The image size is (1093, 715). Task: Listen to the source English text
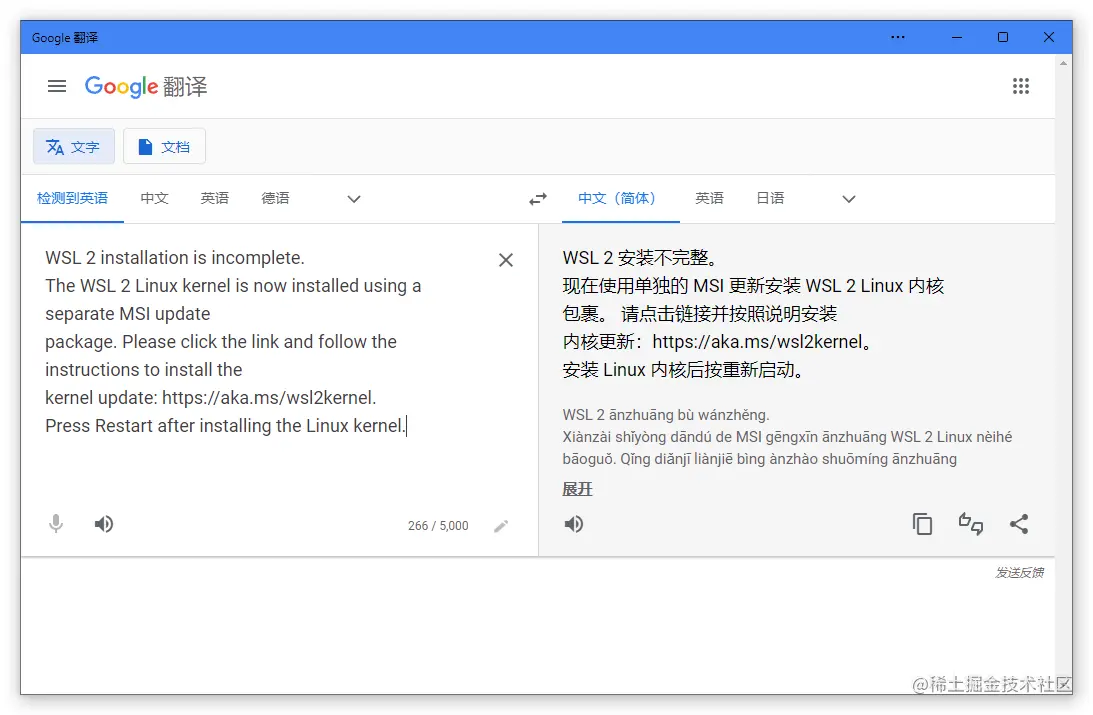coord(104,524)
